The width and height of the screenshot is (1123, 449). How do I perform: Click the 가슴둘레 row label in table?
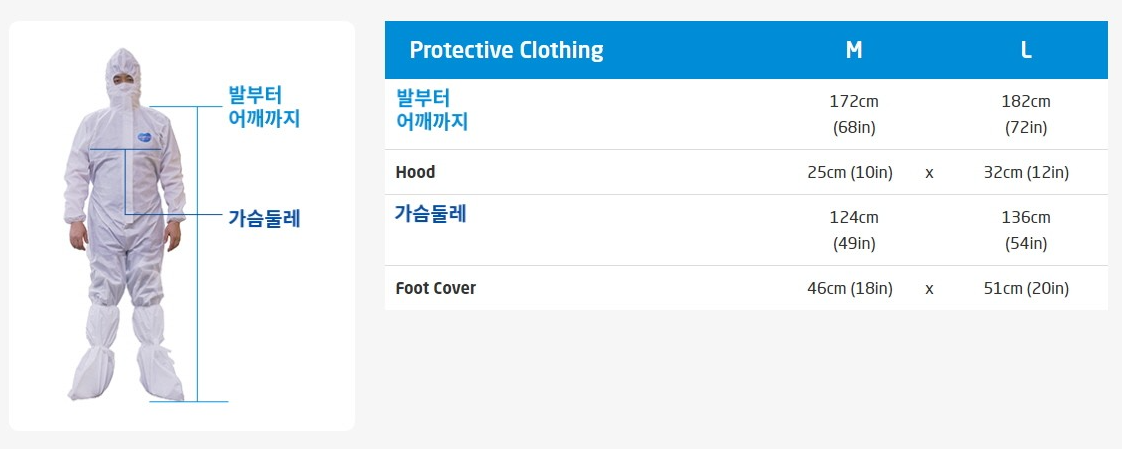pos(430,213)
